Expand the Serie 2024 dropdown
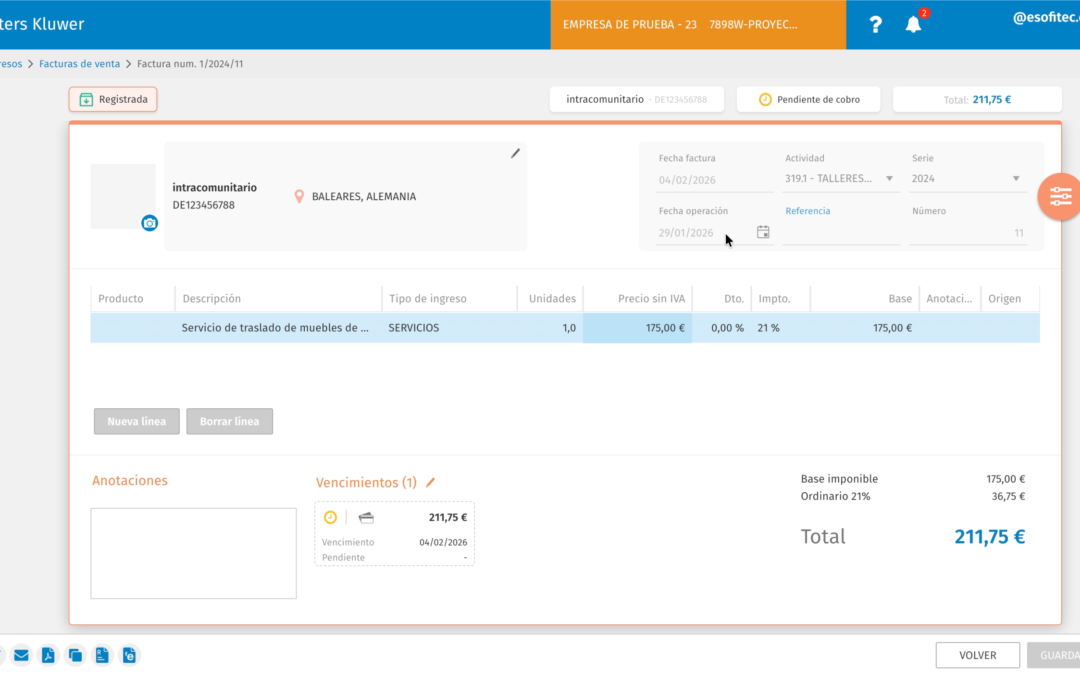This screenshot has width=1080, height=675. [1016, 178]
